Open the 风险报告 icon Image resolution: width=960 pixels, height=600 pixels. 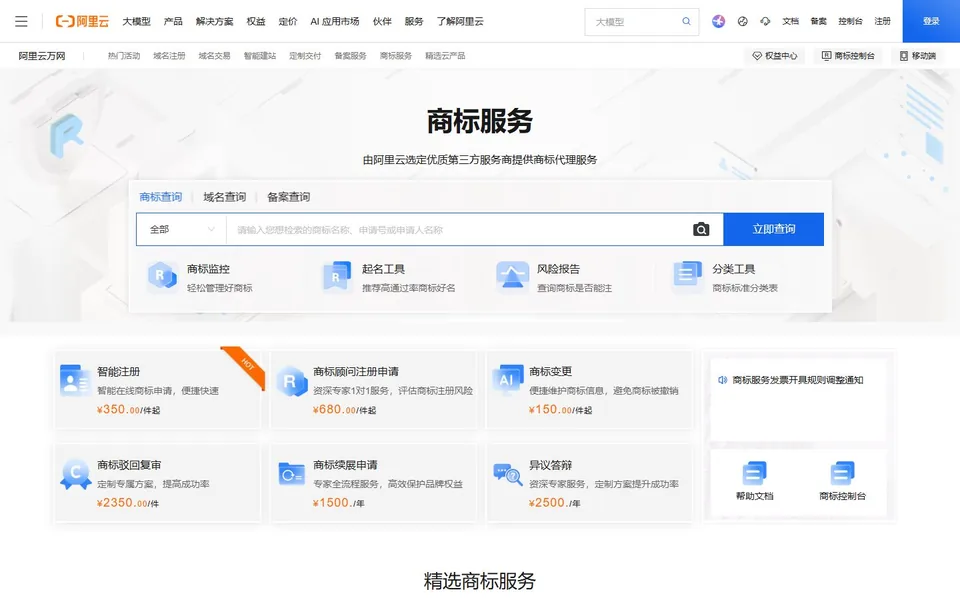512,277
